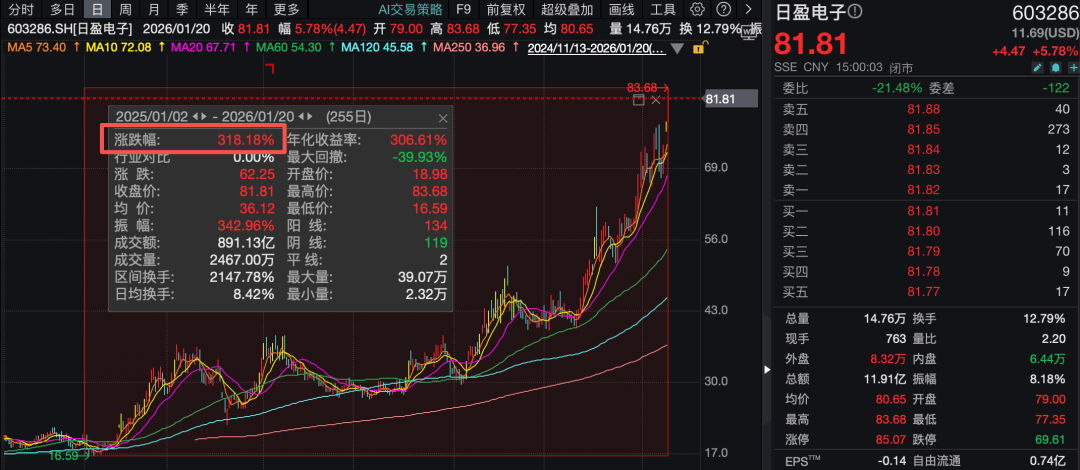The width and height of the screenshot is (1080, 470).
Task: Close the interval statistics popup
Action: coord(443,117)
